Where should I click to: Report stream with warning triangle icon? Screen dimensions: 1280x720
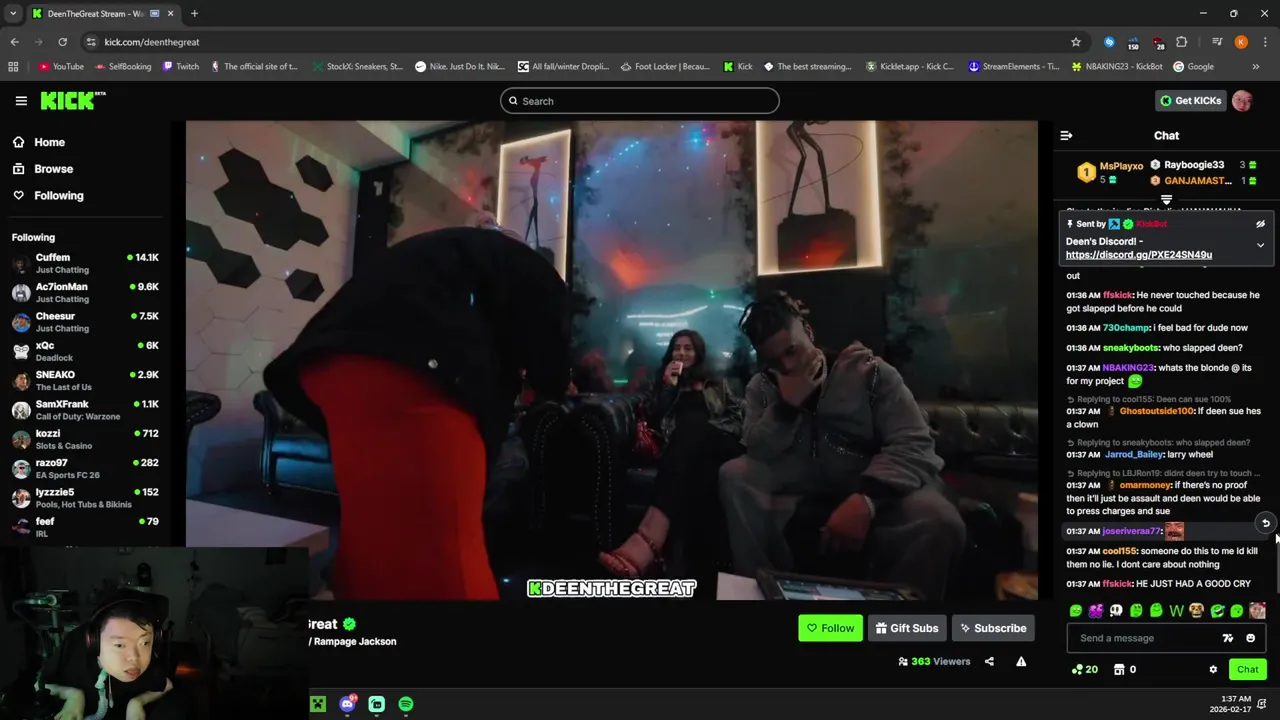1021,661
